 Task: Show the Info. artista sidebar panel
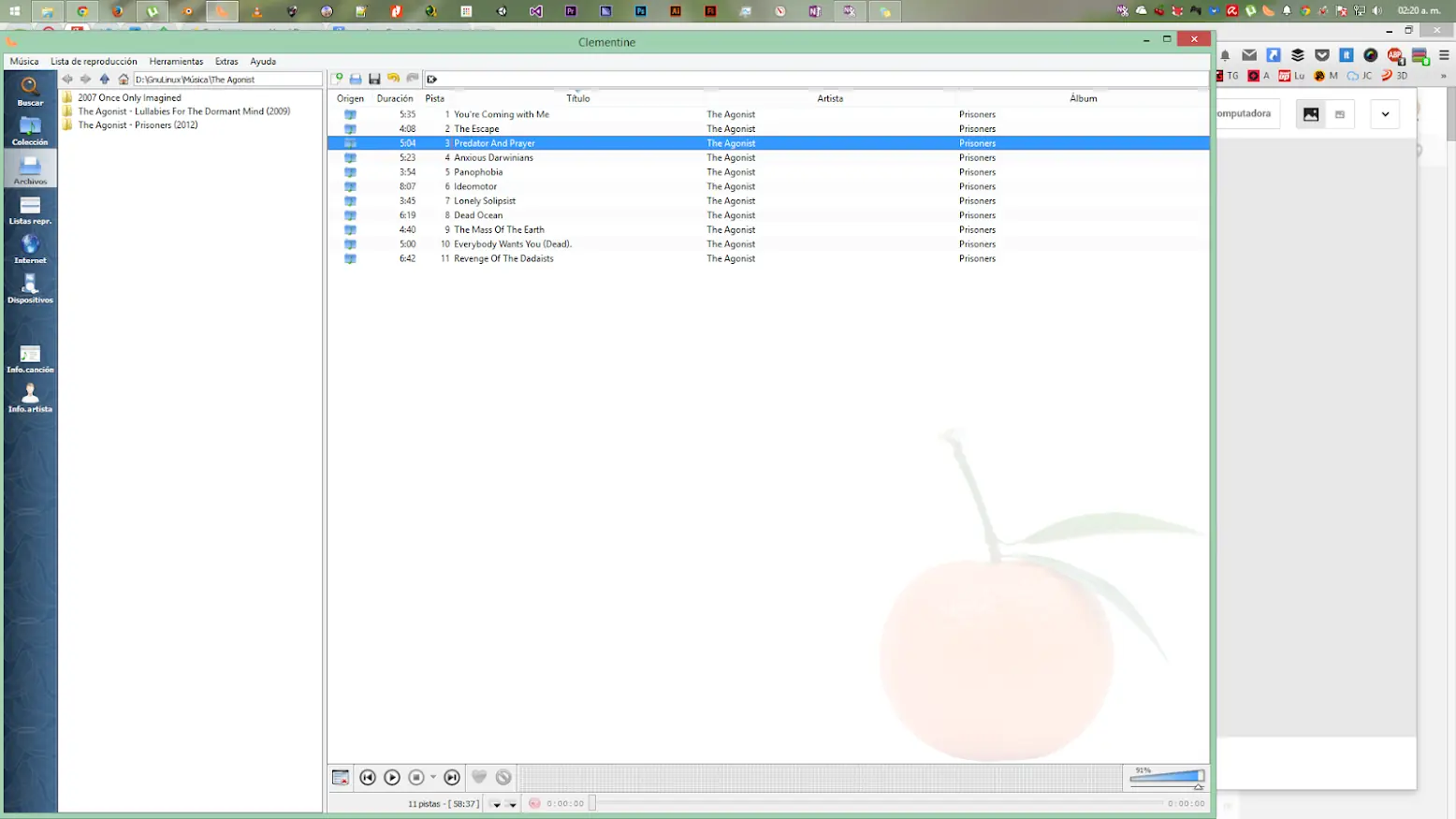pyautogui.click(x=30, y=398)
